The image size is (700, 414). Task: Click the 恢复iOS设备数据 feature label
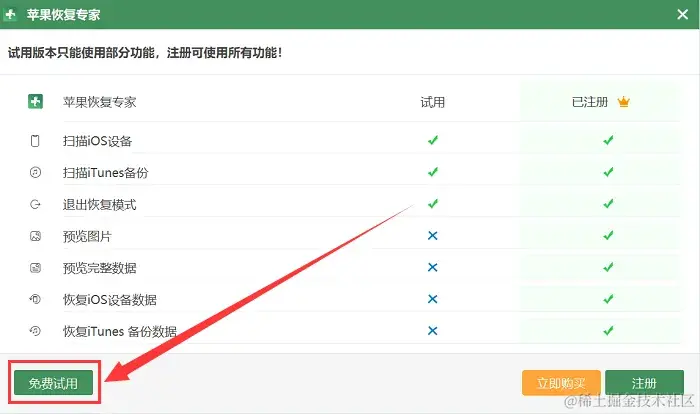[x=110, y=300]
